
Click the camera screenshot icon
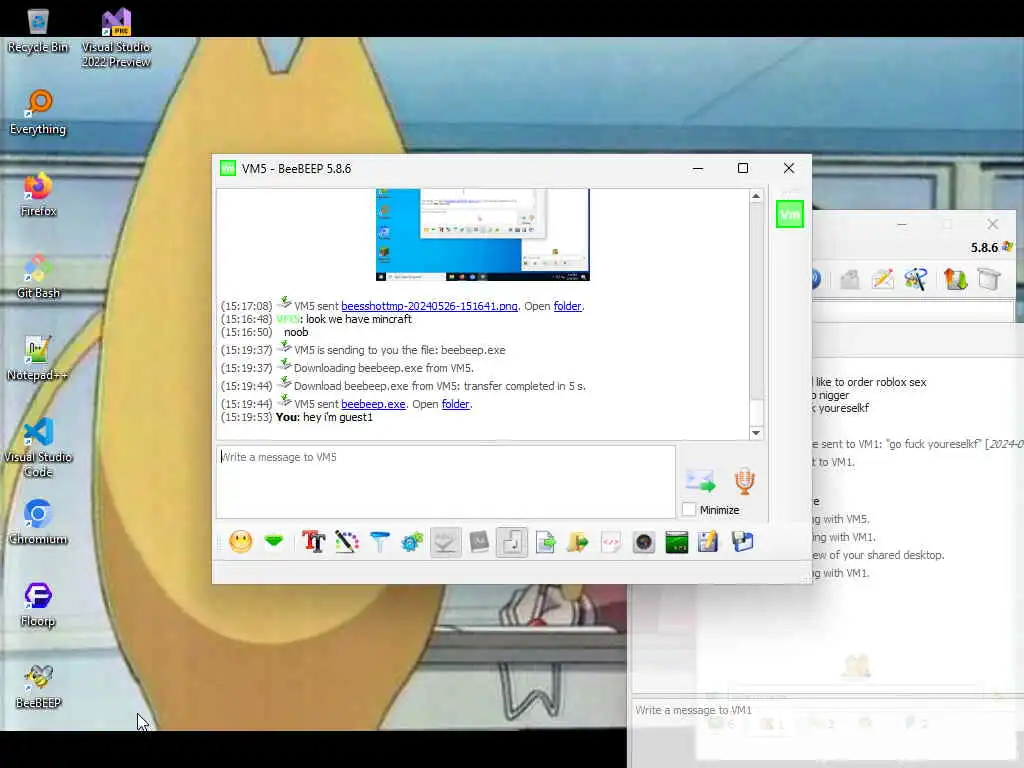[644, 542]
